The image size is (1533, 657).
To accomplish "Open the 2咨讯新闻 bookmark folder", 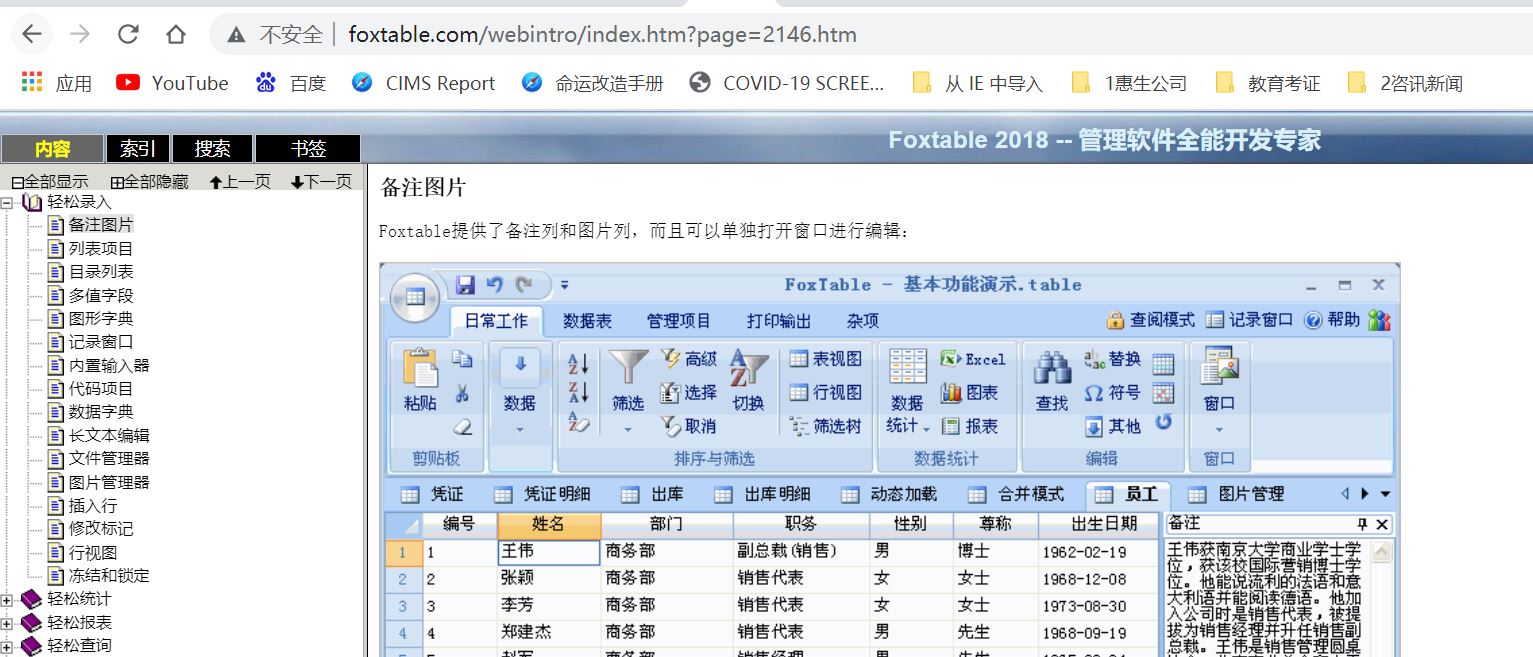I will 1404,83.
